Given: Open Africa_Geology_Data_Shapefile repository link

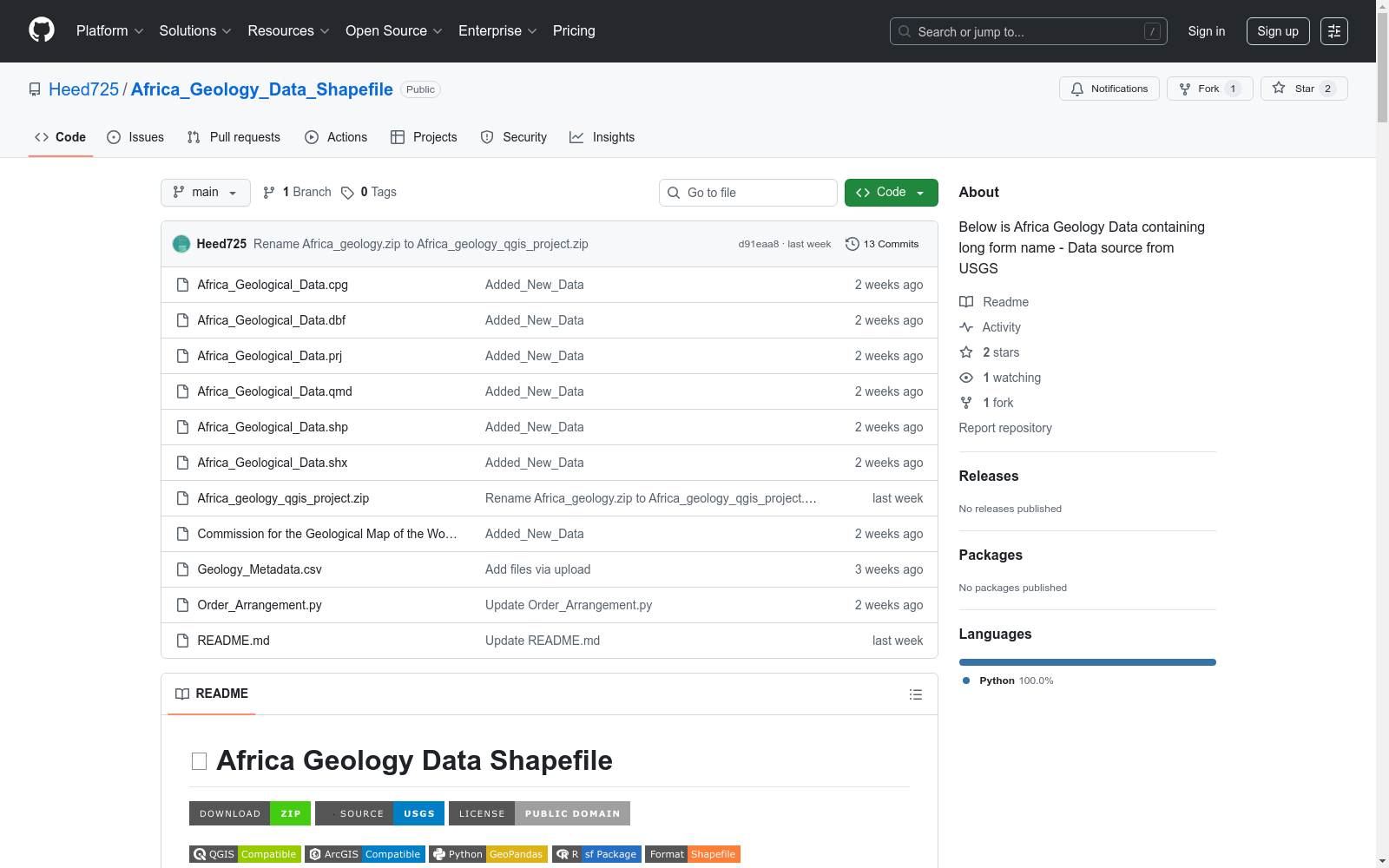Looking at the screenshot, I should click(262, 89).
